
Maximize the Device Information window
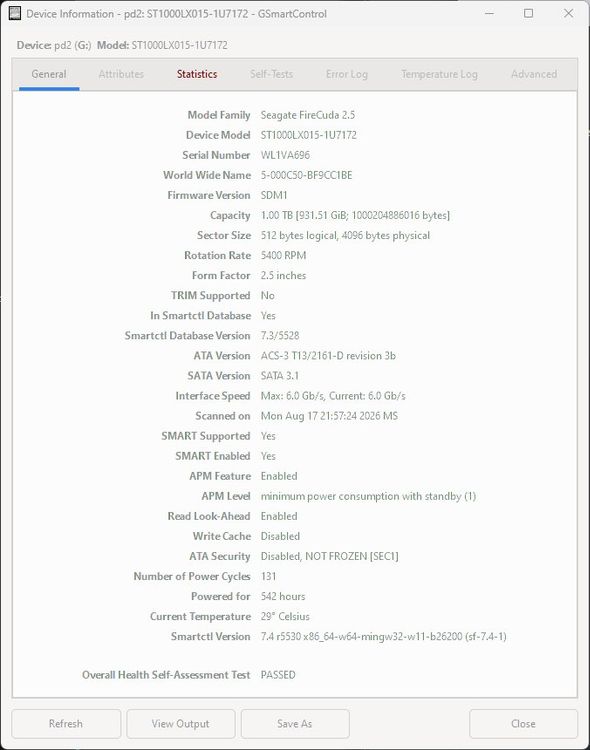point(528,13)
